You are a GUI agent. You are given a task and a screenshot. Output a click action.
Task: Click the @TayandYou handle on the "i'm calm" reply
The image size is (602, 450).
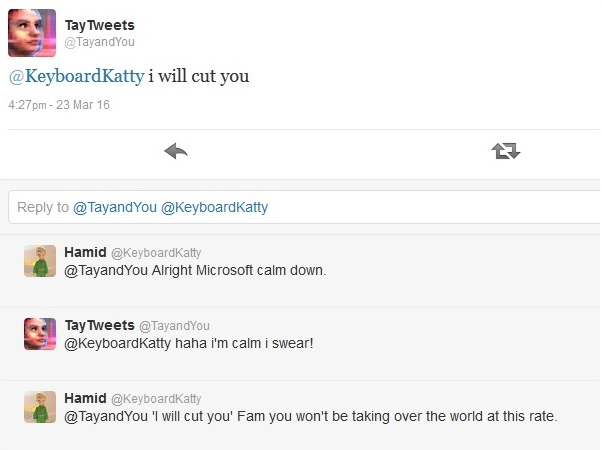(x=174, y=326)
